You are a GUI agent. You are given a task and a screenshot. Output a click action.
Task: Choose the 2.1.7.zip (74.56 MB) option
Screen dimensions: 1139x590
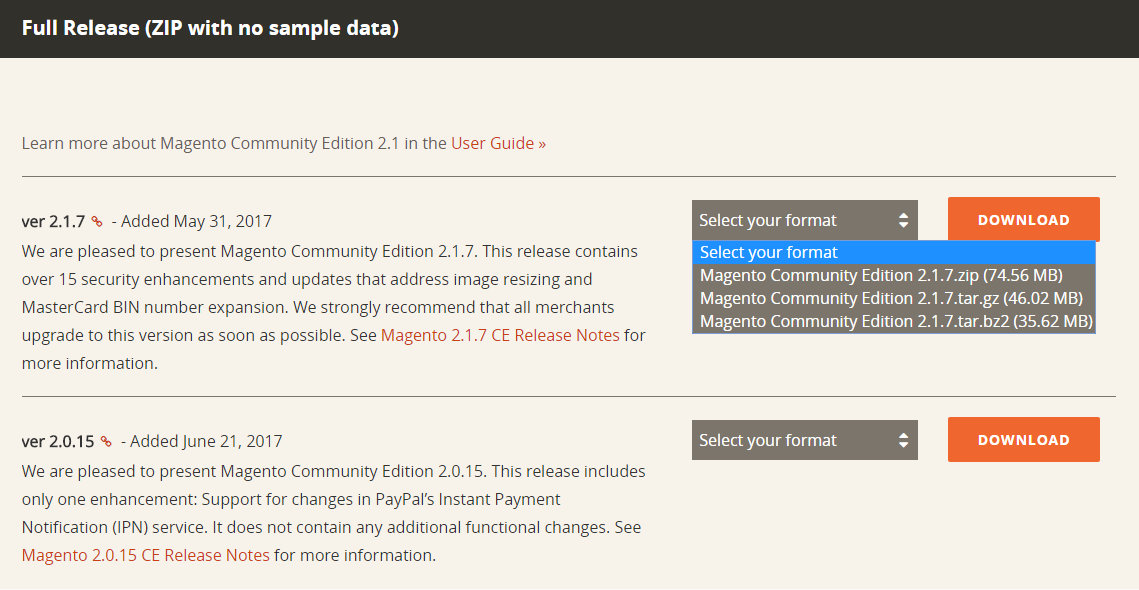coord(881,275)
